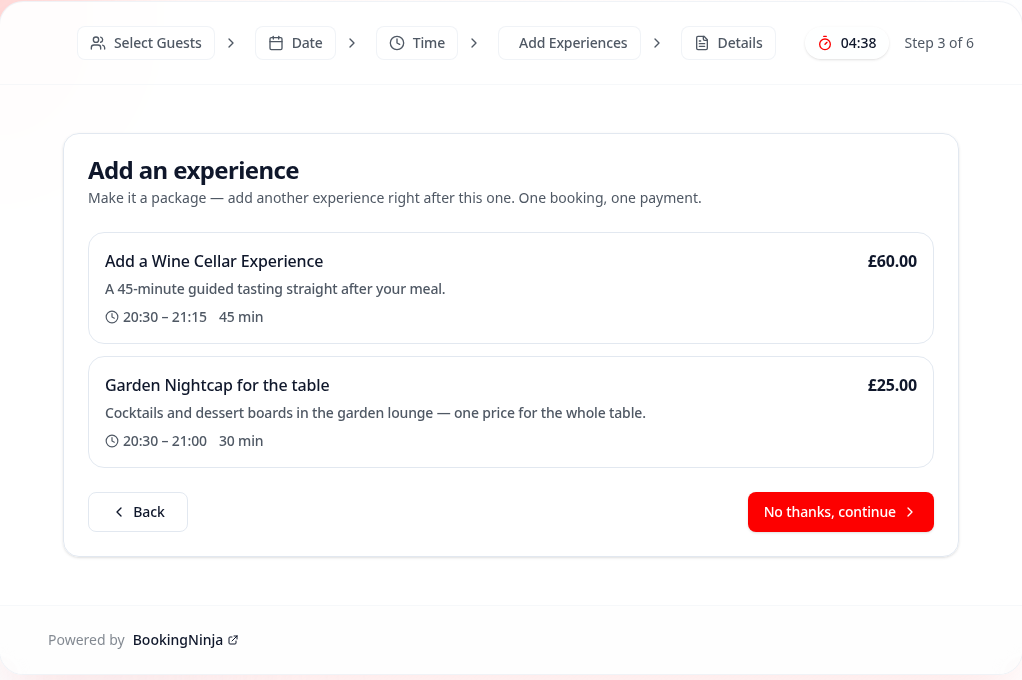This screenshot has height=680, width=1022.
Task: Click the Step 3 of 6 indicator
Action: [939, 43]
